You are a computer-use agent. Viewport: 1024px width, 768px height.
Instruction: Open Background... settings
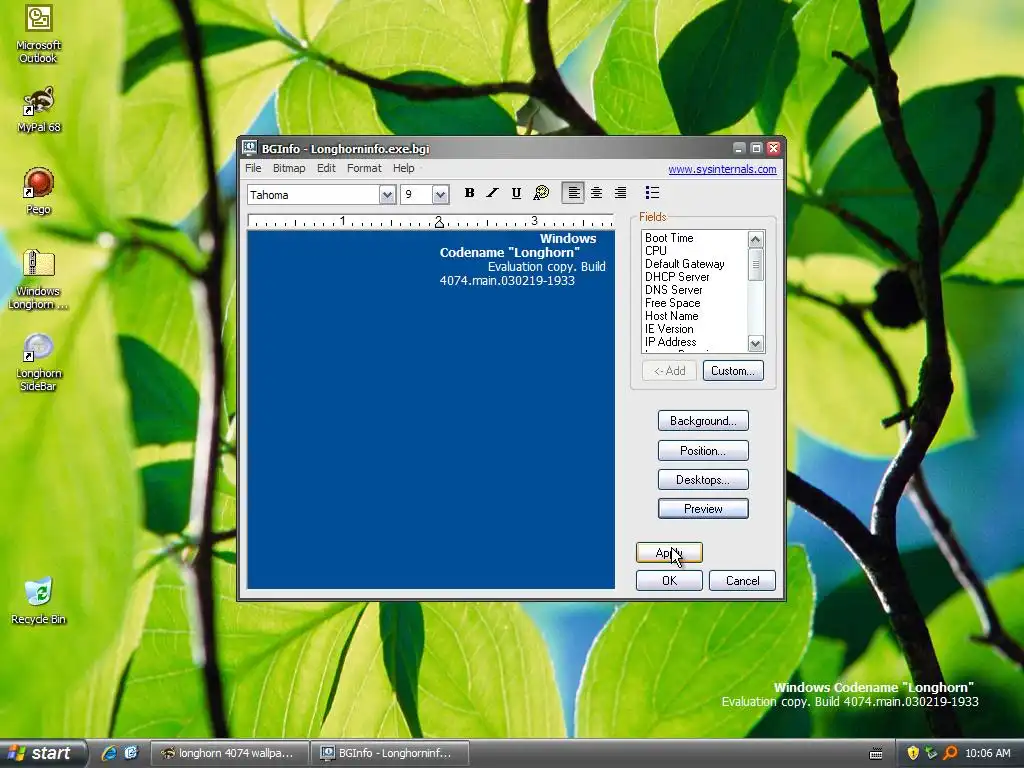pyautogui.click(x=703, y=421)
